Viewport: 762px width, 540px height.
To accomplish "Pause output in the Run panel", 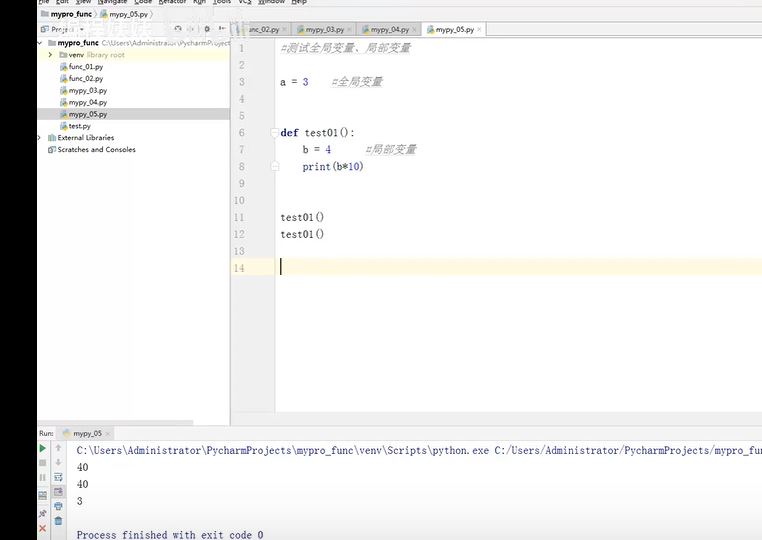I will [x=43, y=478].
